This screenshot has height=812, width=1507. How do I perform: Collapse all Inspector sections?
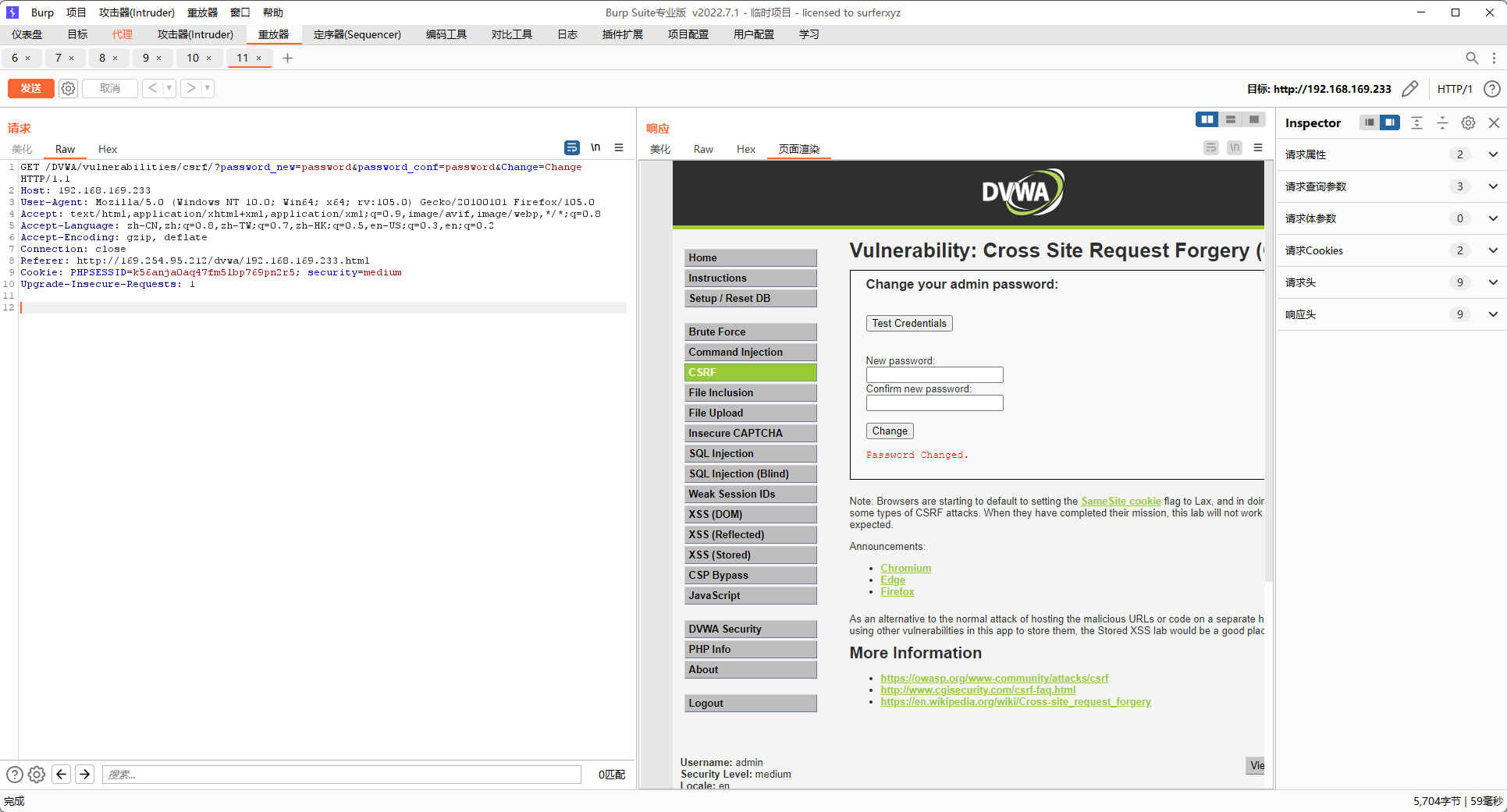pos(1442,122)
